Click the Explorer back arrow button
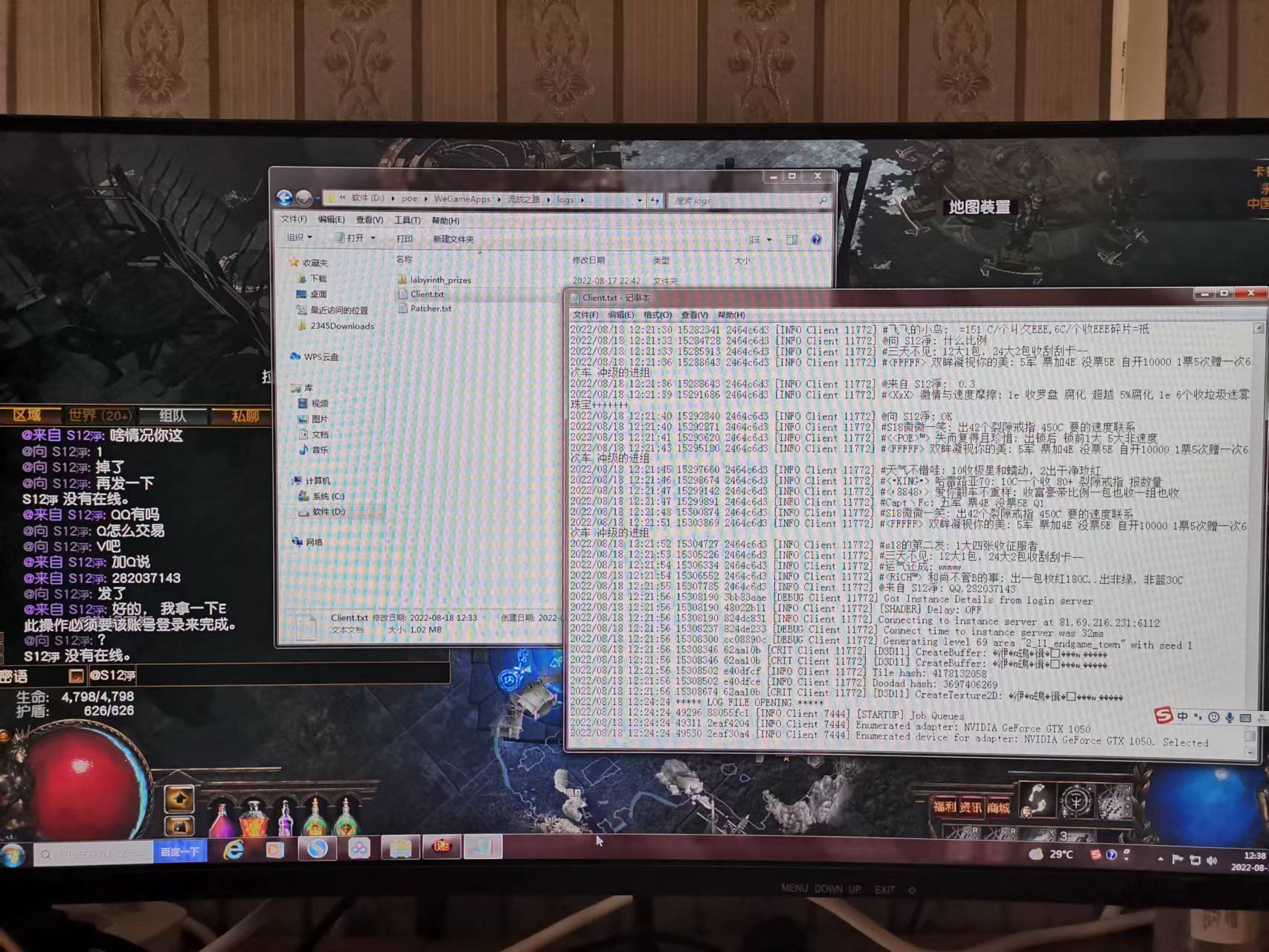Image resolution: width=1269 pixels, height=952 pixels. coord(284,197)
